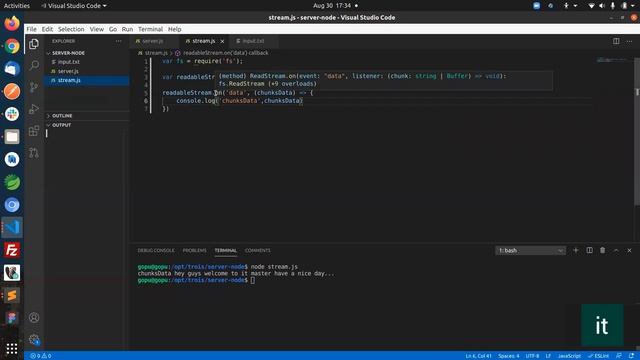The height and width of the screenshot is (360, 640).
Task: Click the editor minimap
Action: tap(611, 60)
